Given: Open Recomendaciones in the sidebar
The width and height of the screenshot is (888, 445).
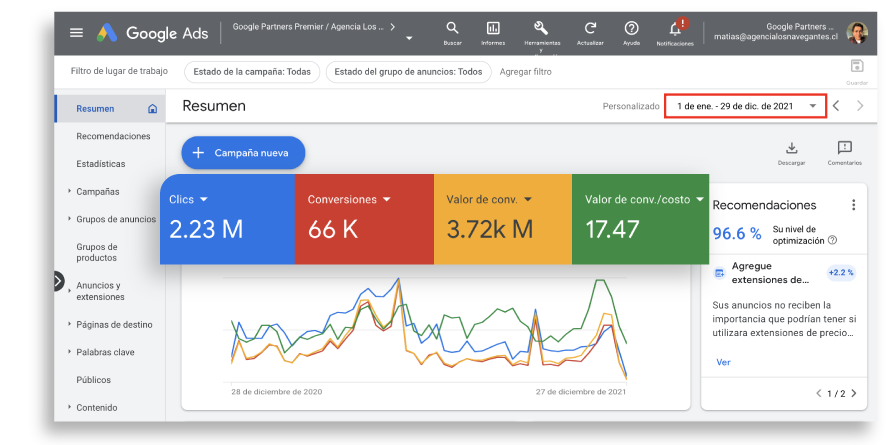Looking at the screenshot, I should pyautogui.click(x=113, y=136).
